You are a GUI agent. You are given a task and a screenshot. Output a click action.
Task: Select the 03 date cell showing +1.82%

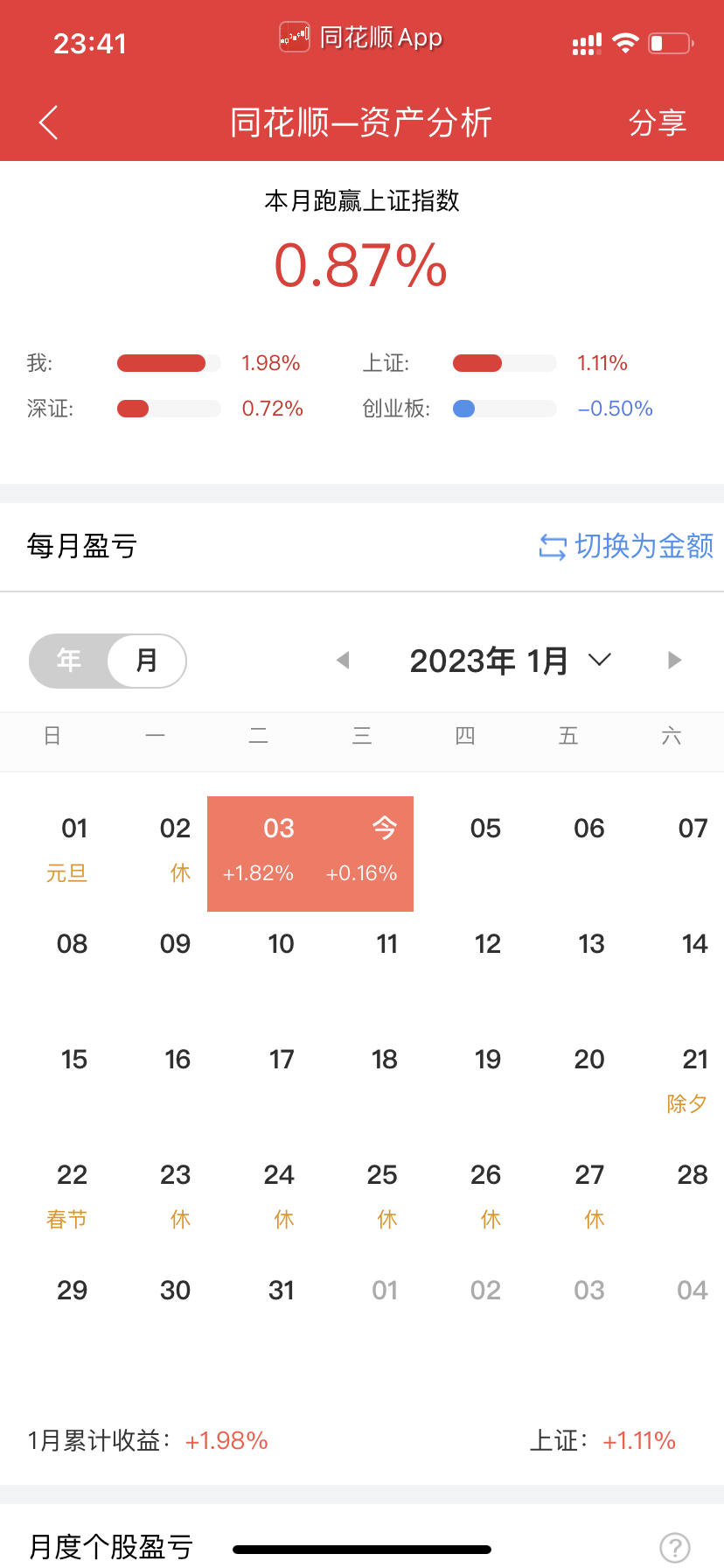tap(259, 854)
